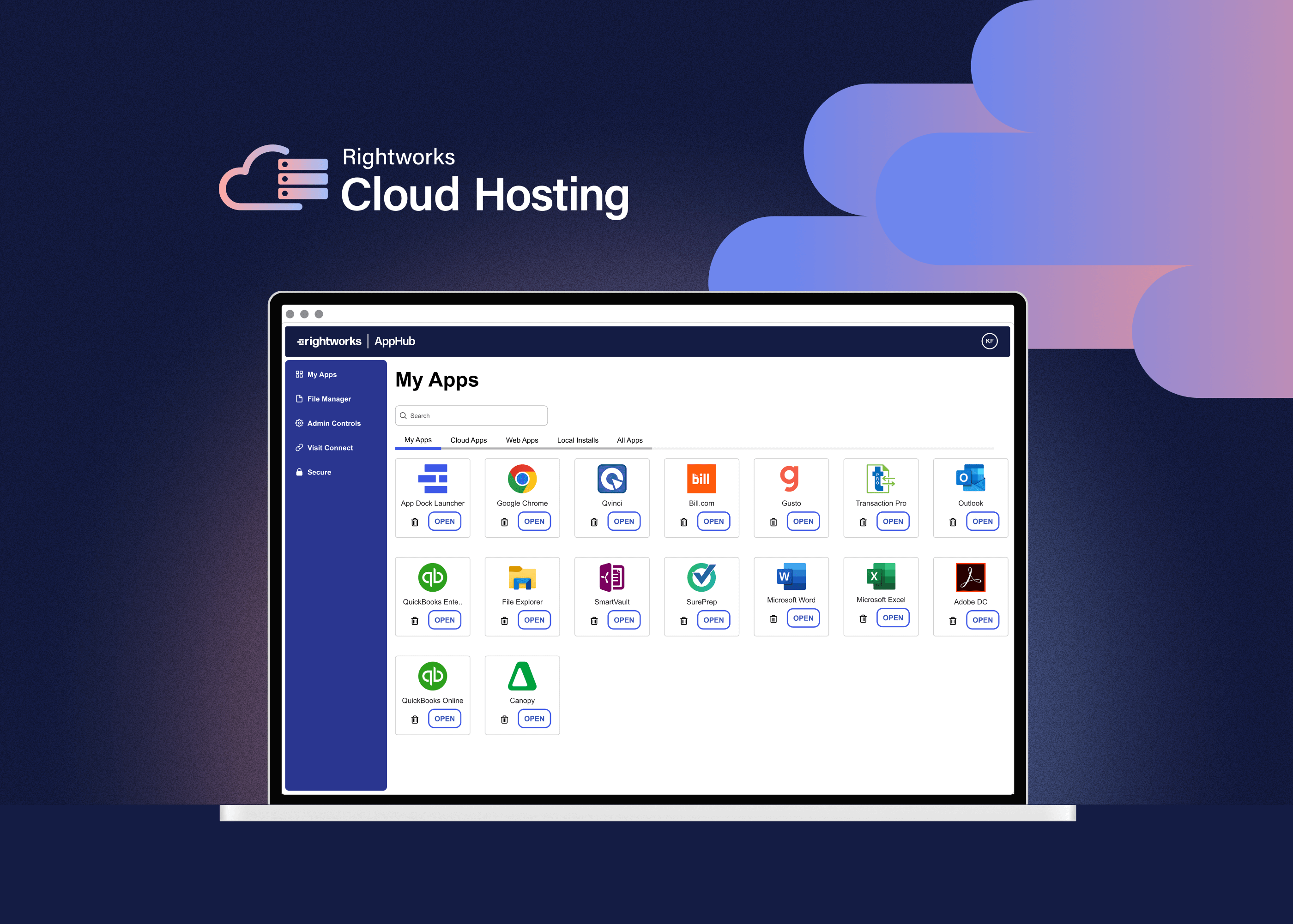Click the Microsoft Excel app icon
This screenshot has width=1293, height=924.
[x=881, y=576]
